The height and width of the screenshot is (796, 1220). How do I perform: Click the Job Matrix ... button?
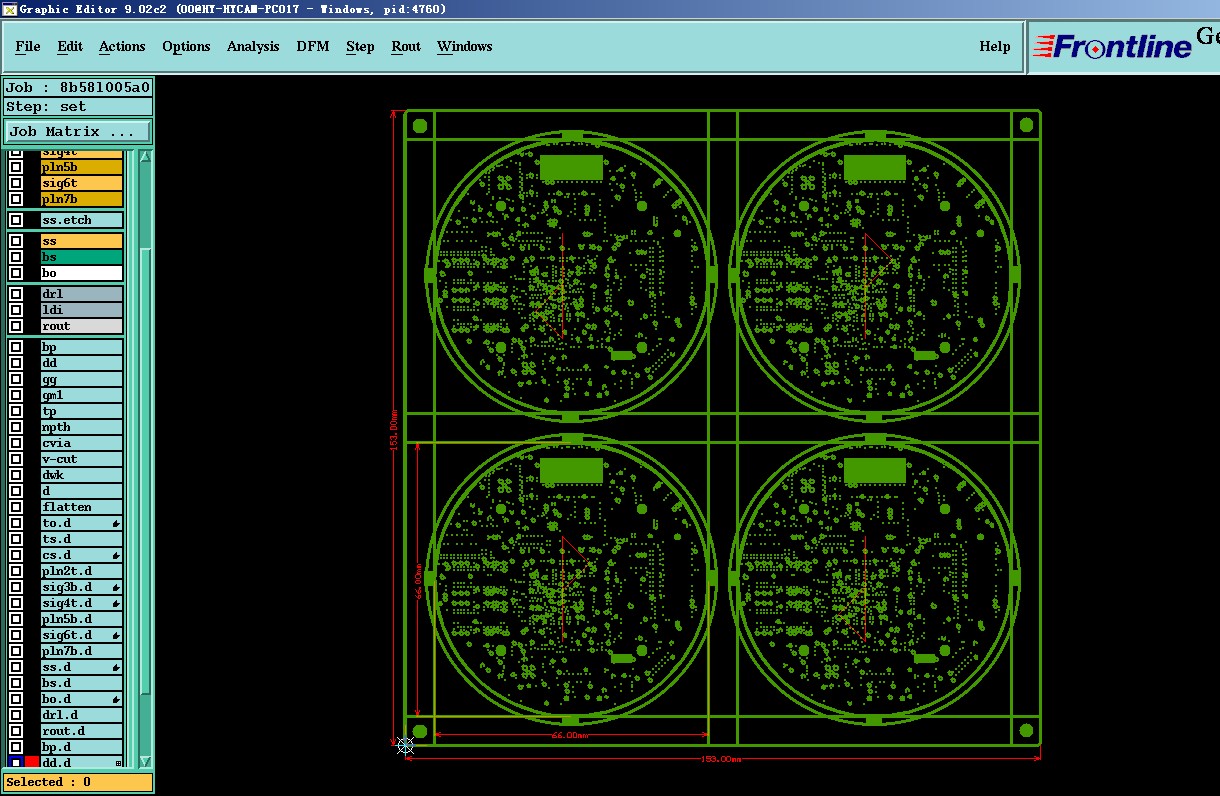click(78, 131)
